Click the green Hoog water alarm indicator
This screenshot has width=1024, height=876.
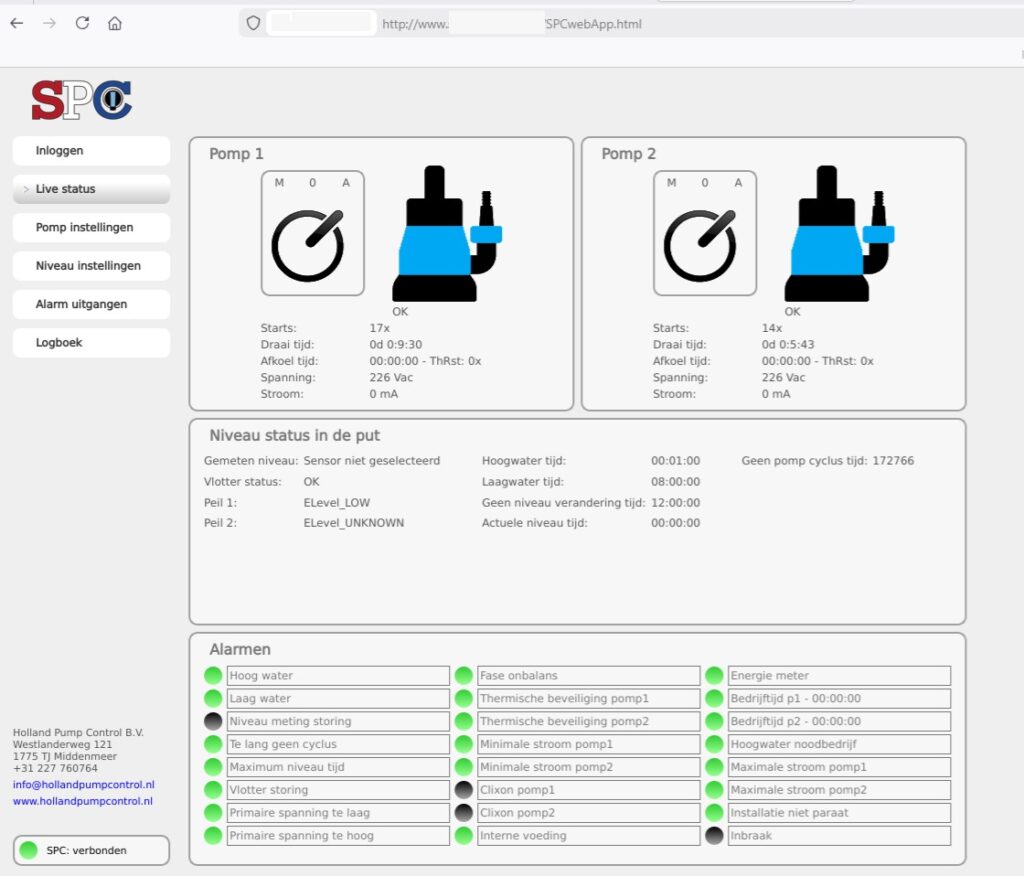(213, 676)
